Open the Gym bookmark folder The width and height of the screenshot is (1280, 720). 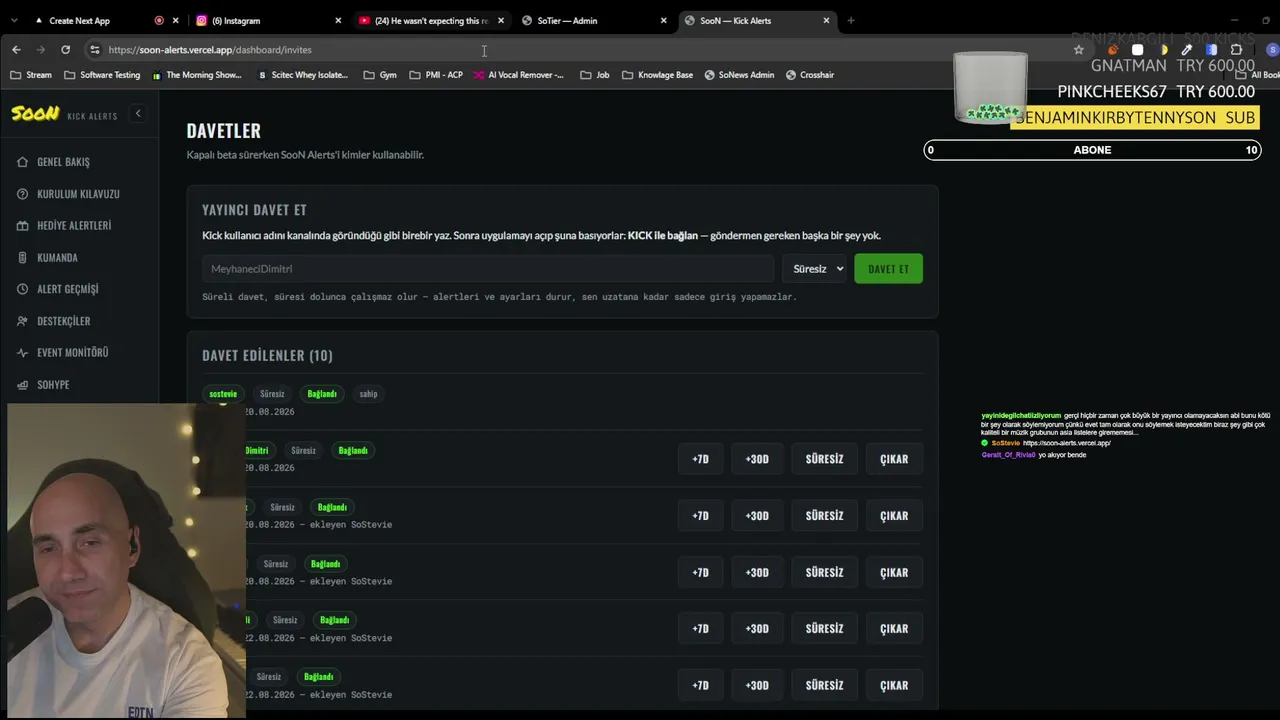tap(380, 75)
